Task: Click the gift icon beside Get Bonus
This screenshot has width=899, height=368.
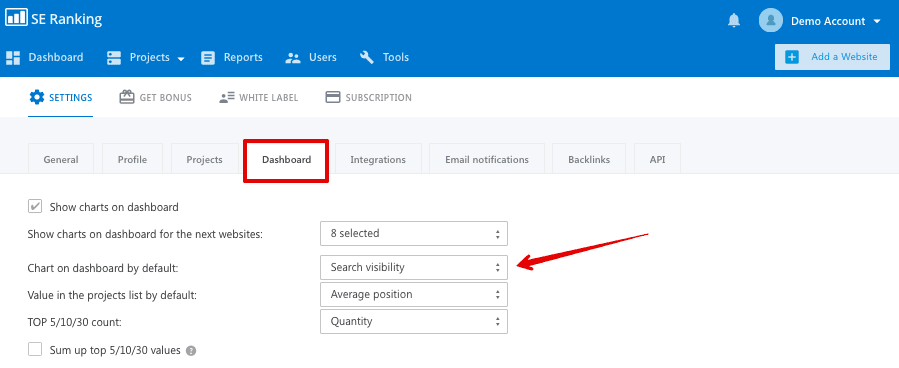Action: [127, 97]
